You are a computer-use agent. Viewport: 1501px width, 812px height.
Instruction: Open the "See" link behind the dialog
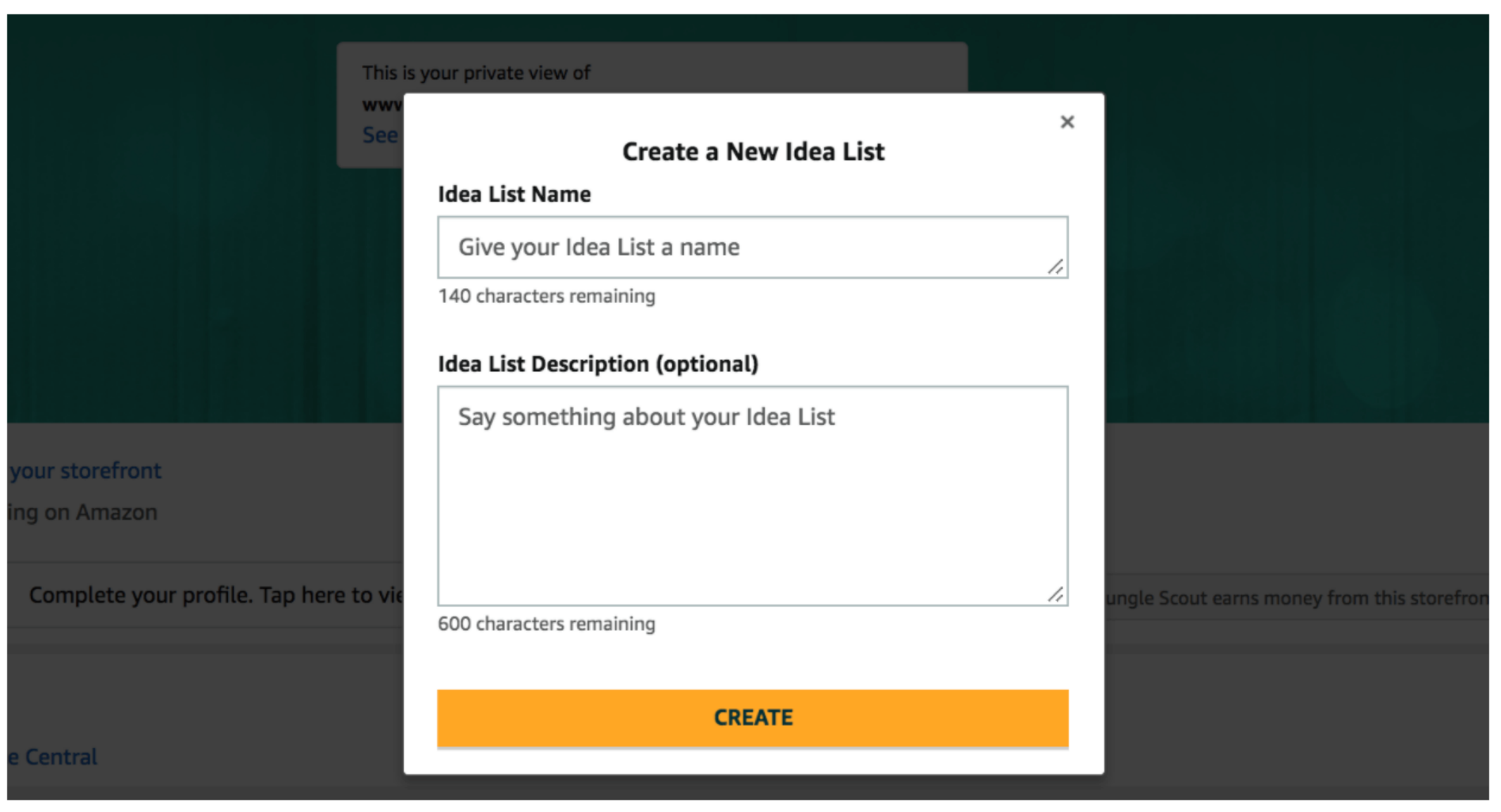coord(380,135)
